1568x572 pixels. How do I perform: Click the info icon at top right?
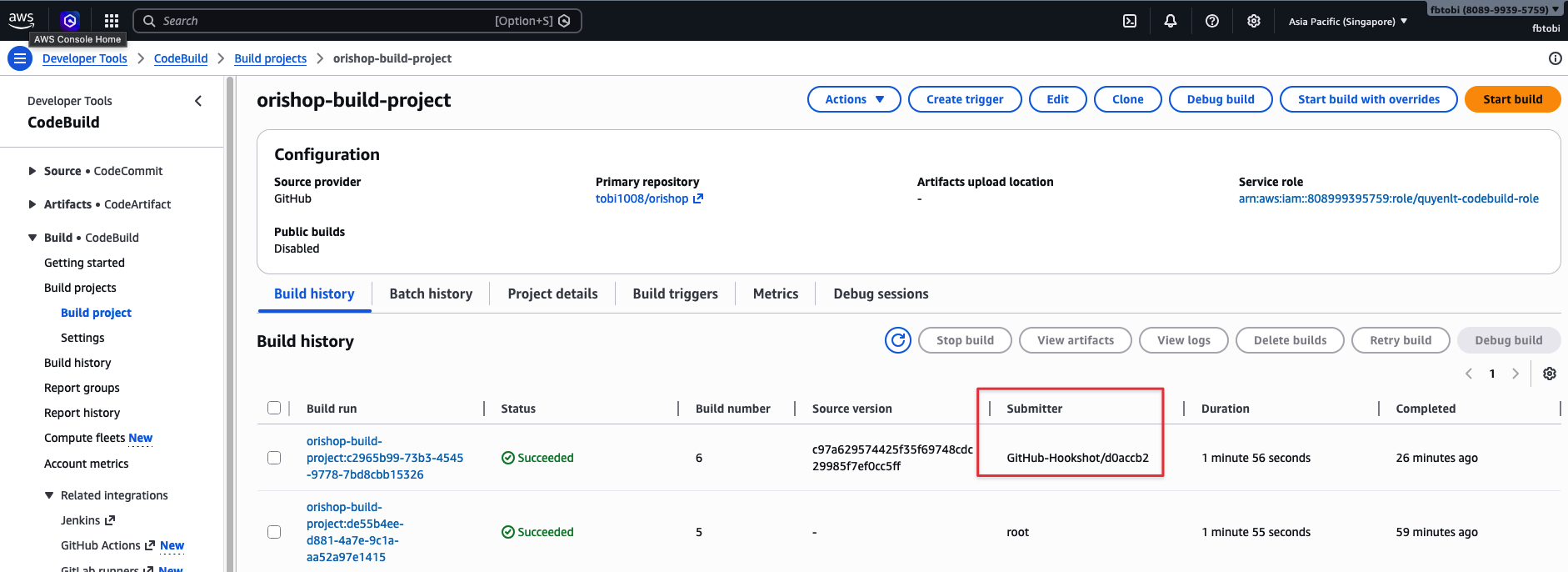(1555, 58)
